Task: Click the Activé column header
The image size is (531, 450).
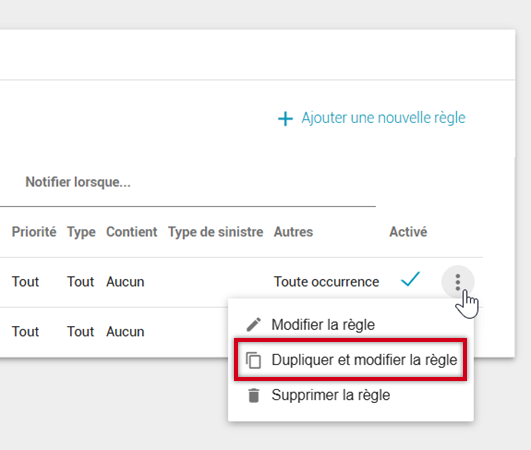Action: (x=408, y=232)
